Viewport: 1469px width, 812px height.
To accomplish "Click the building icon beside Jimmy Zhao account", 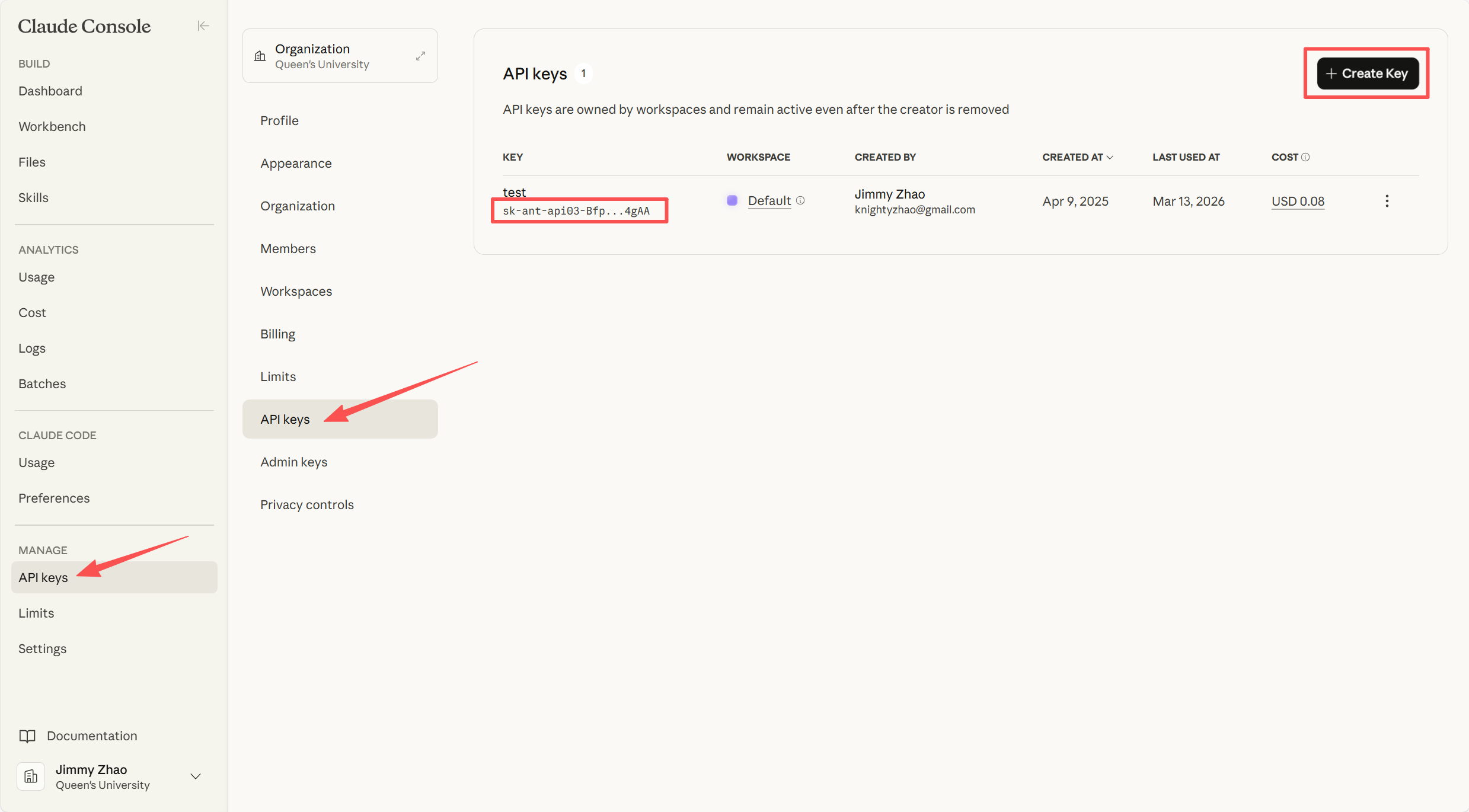I will (30, 776).
